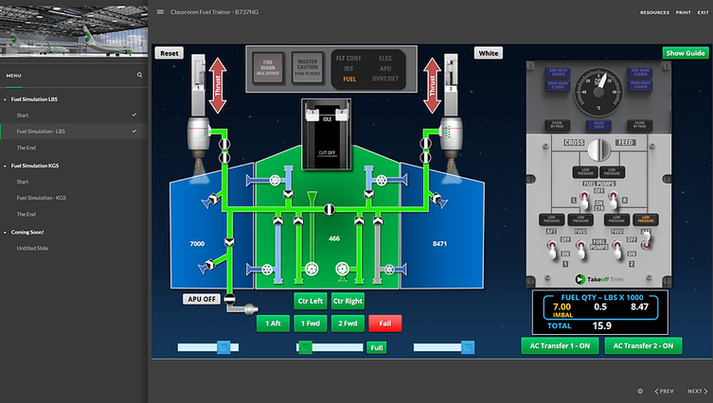Go to next slide with NEXT
Image resolution: width=713 pixels, height=403 pixels.
698,391
